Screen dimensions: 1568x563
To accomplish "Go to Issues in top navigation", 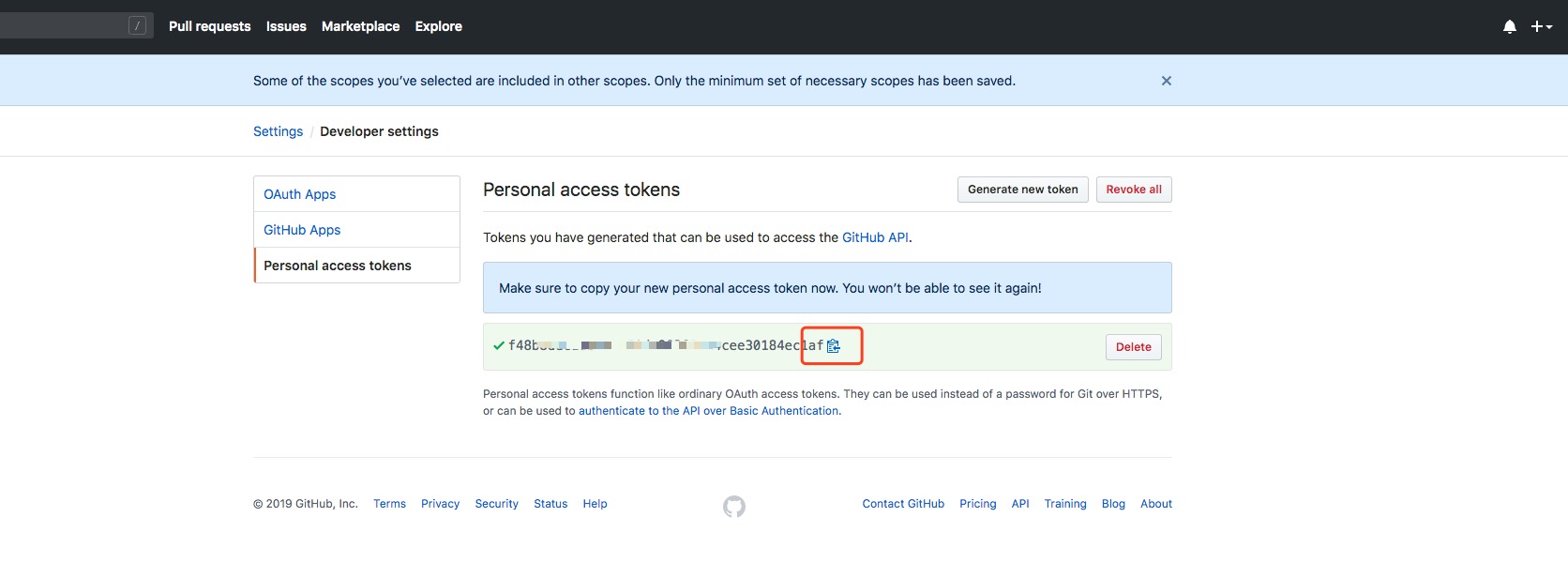I will 286,26.
